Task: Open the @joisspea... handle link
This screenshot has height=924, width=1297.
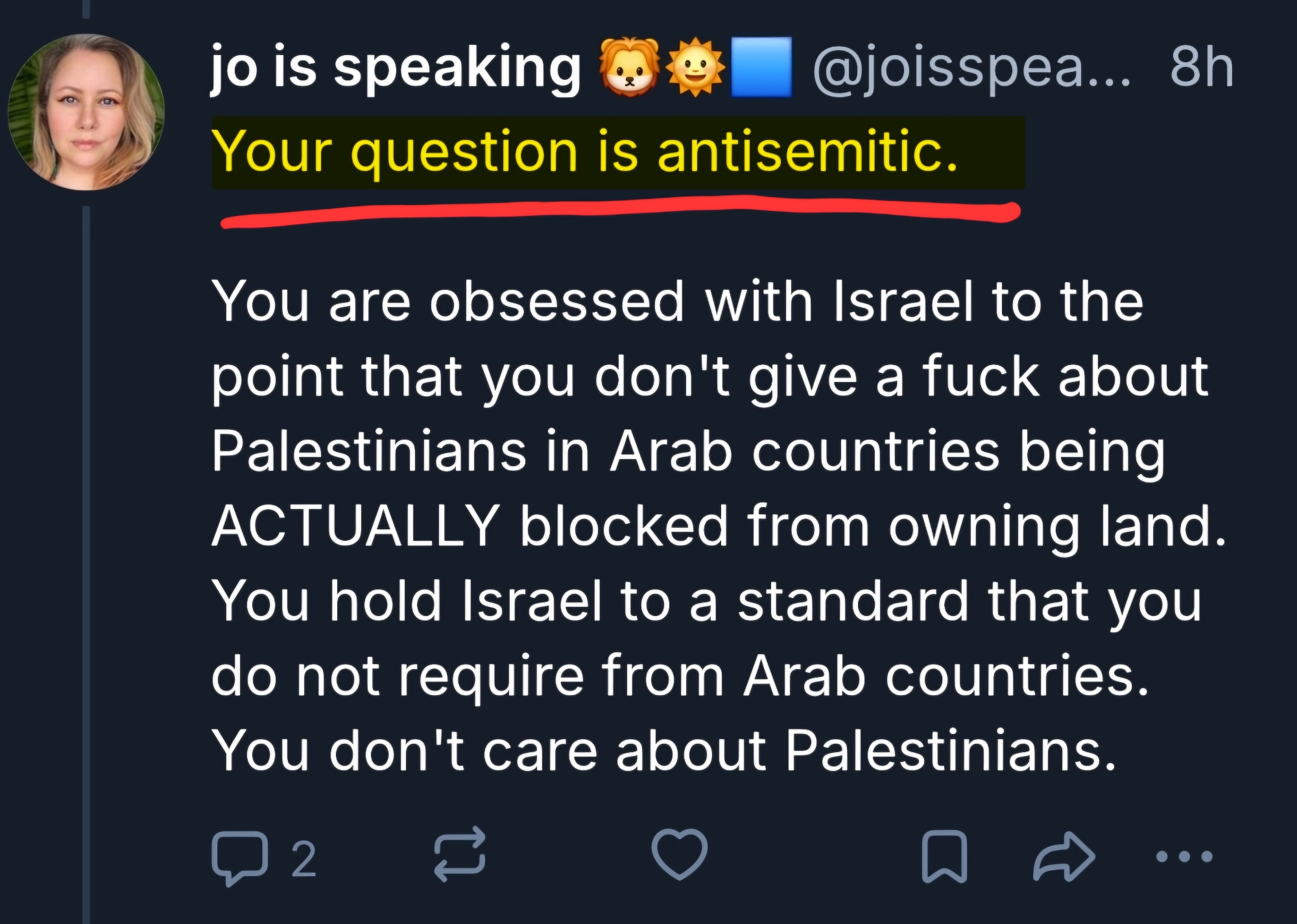Action: point(971,67)
